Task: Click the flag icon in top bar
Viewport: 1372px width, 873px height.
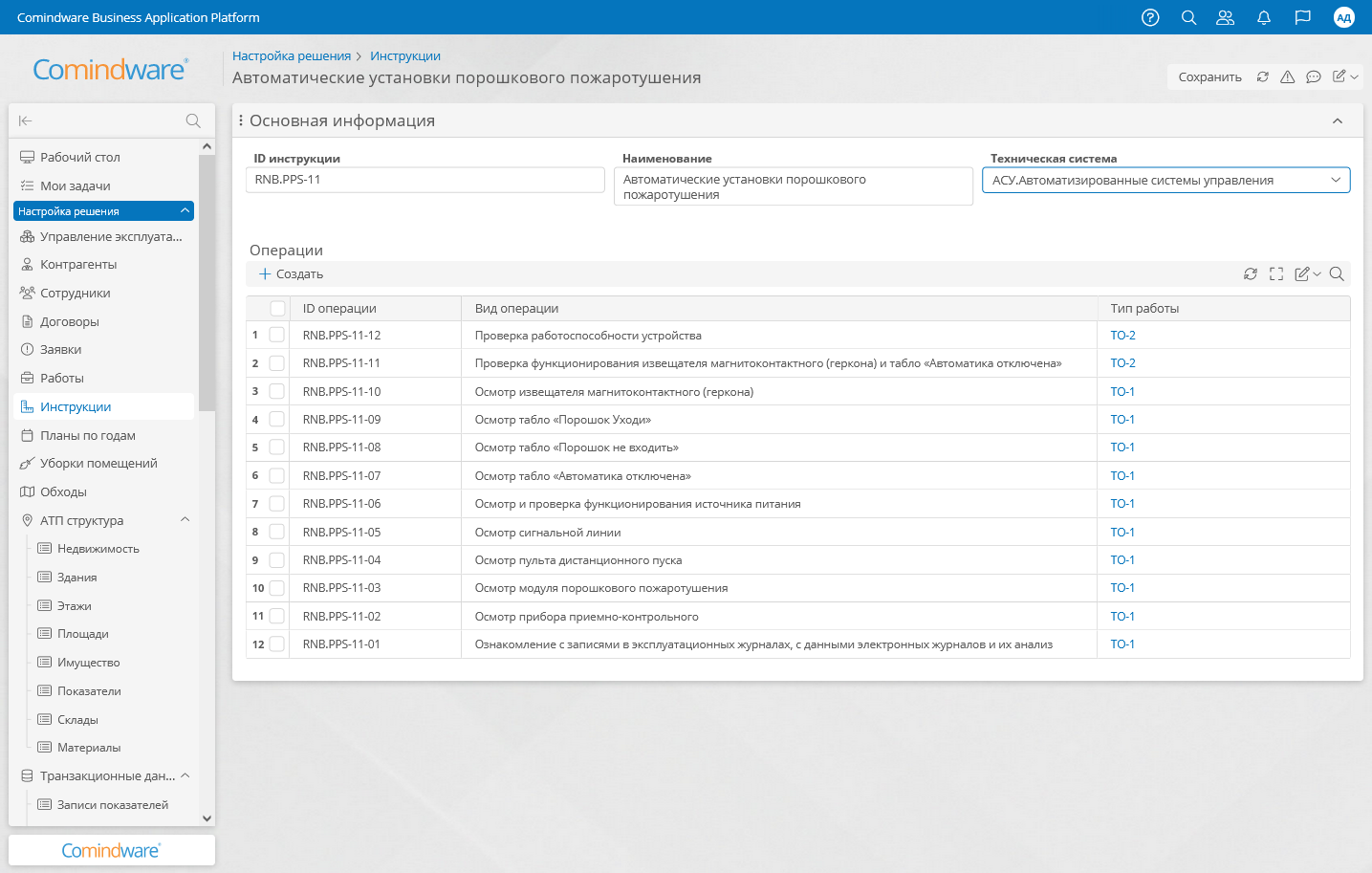Action: click(x=1302, y=17)
